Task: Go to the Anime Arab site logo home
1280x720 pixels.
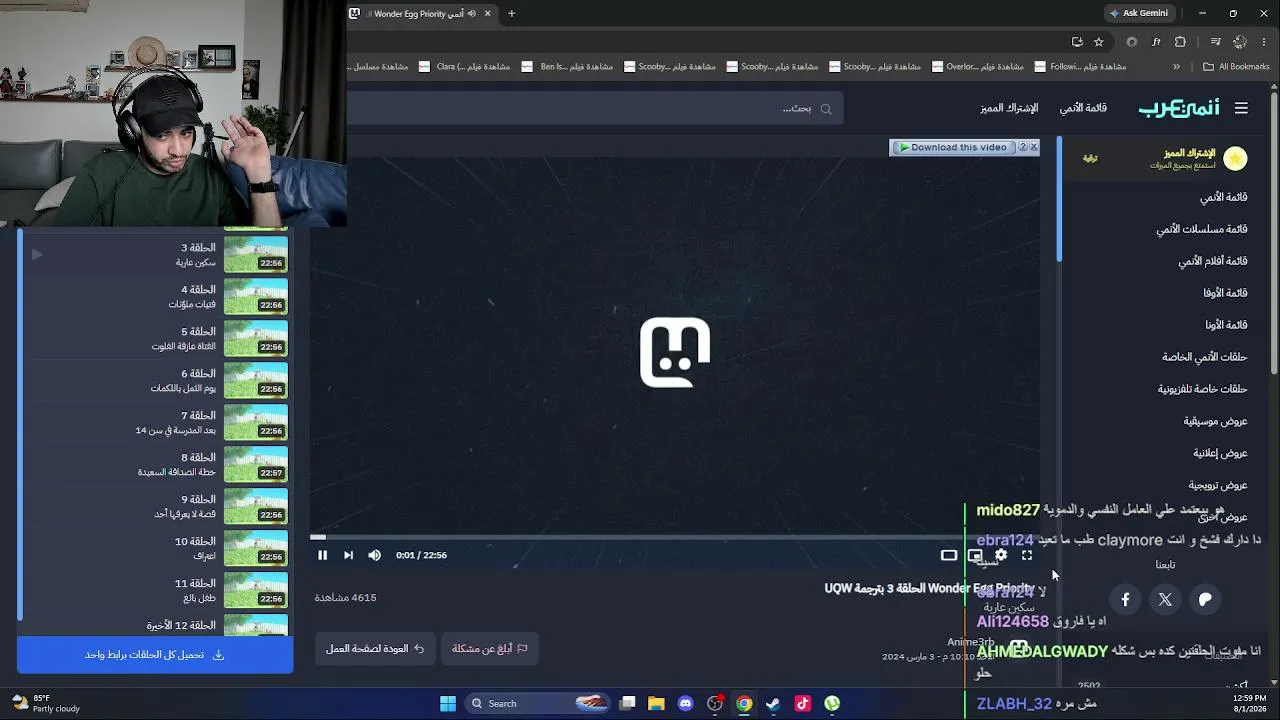Action: (1179, 108)
